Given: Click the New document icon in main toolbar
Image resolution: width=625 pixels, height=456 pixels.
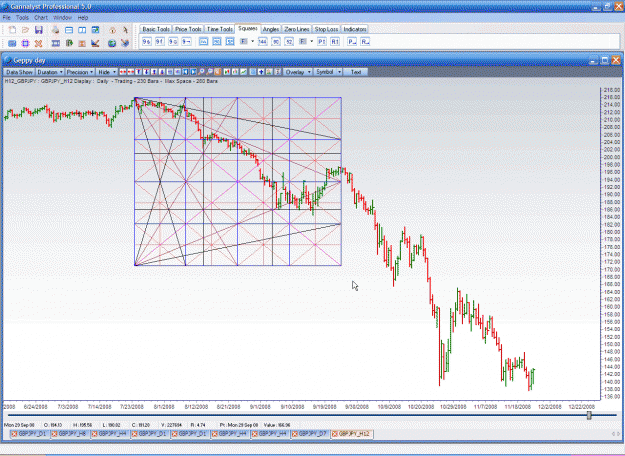Looking at the screenshot, I should click(x=12, y=30).
